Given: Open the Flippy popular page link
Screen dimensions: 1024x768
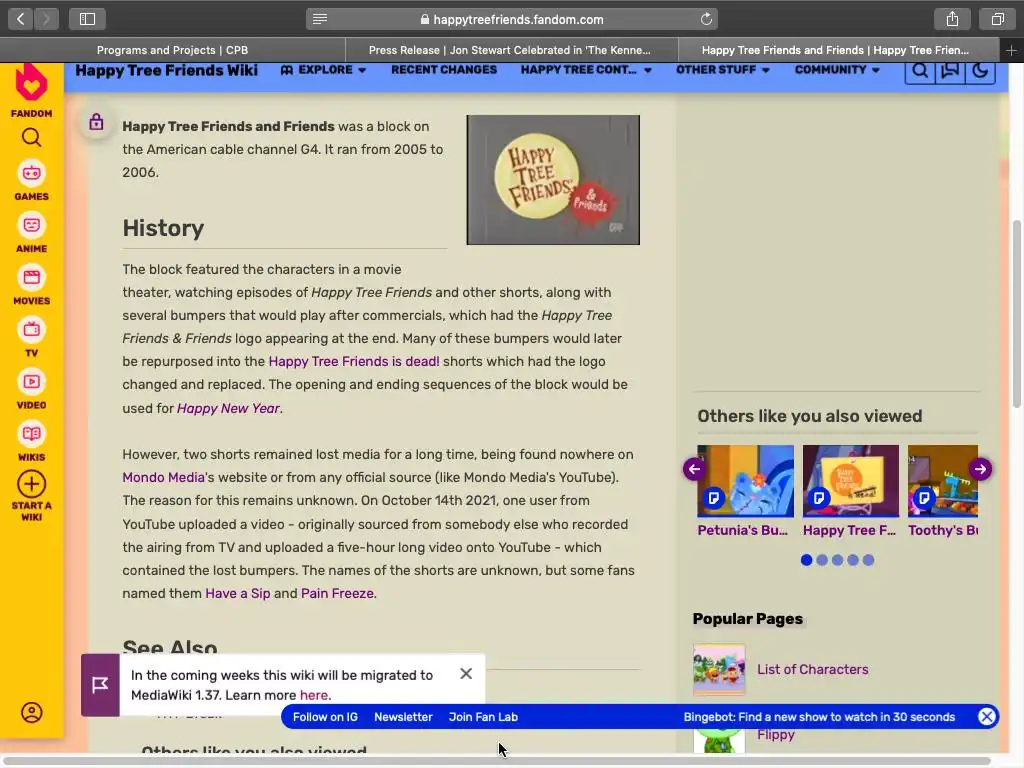Looking at the screenshot, I should (776, 735).
